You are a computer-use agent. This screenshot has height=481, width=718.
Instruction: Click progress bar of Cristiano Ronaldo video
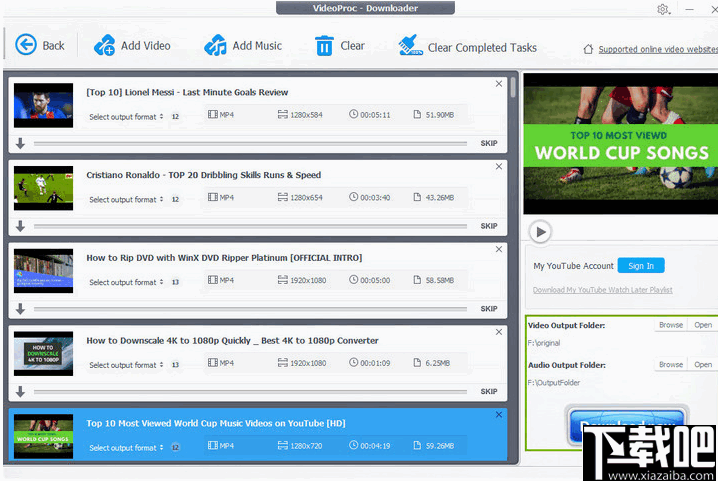250,226
